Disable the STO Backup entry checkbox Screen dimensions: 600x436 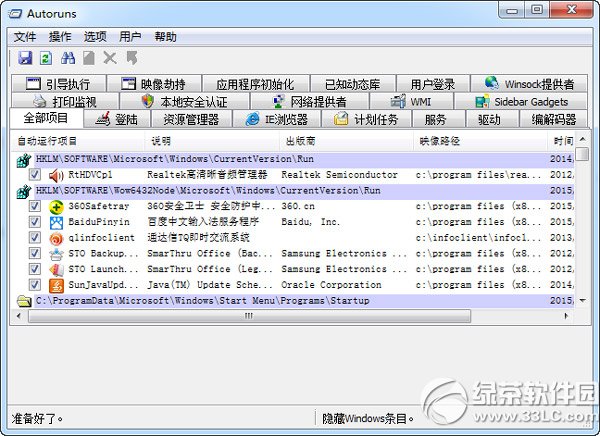[x=35, y=253]
